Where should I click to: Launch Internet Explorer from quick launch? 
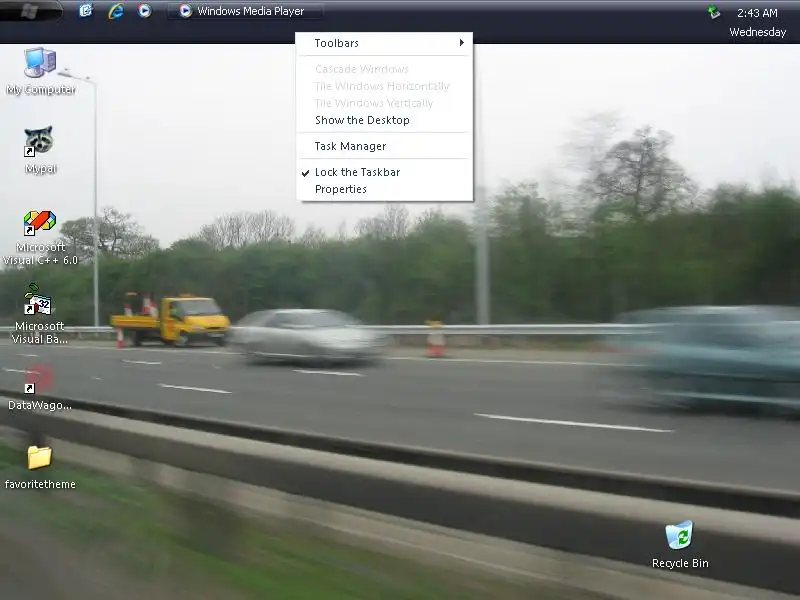(116, 11)
